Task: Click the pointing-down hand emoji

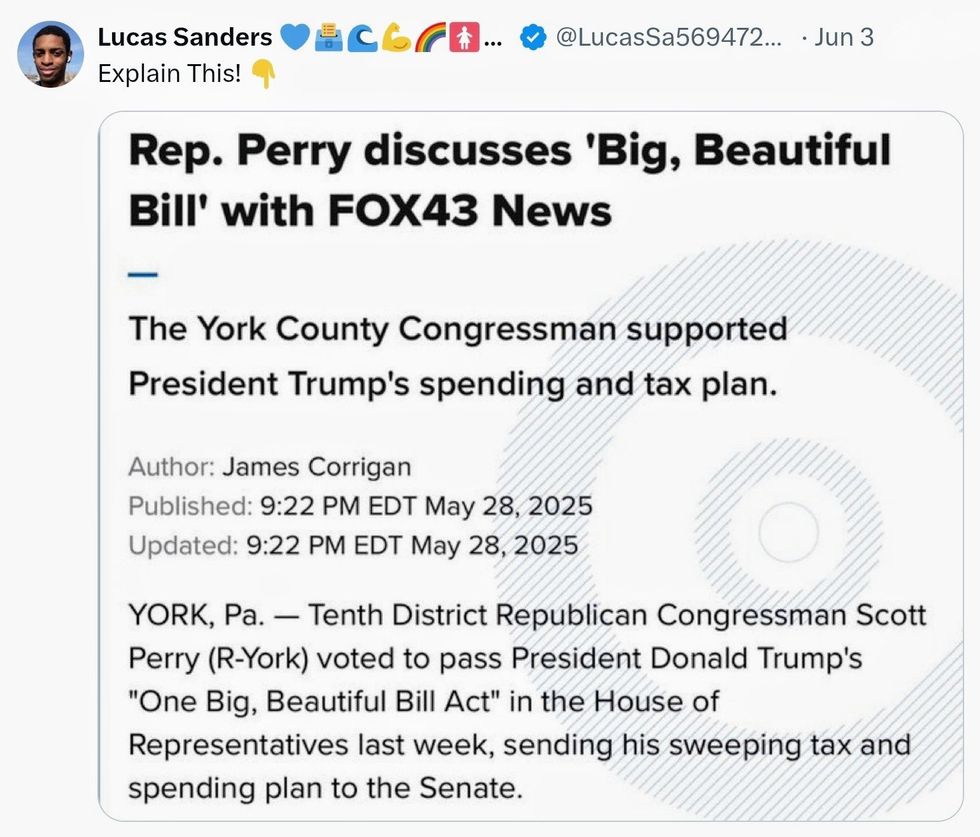Action: pyautogui.click(x=263, y=75)
